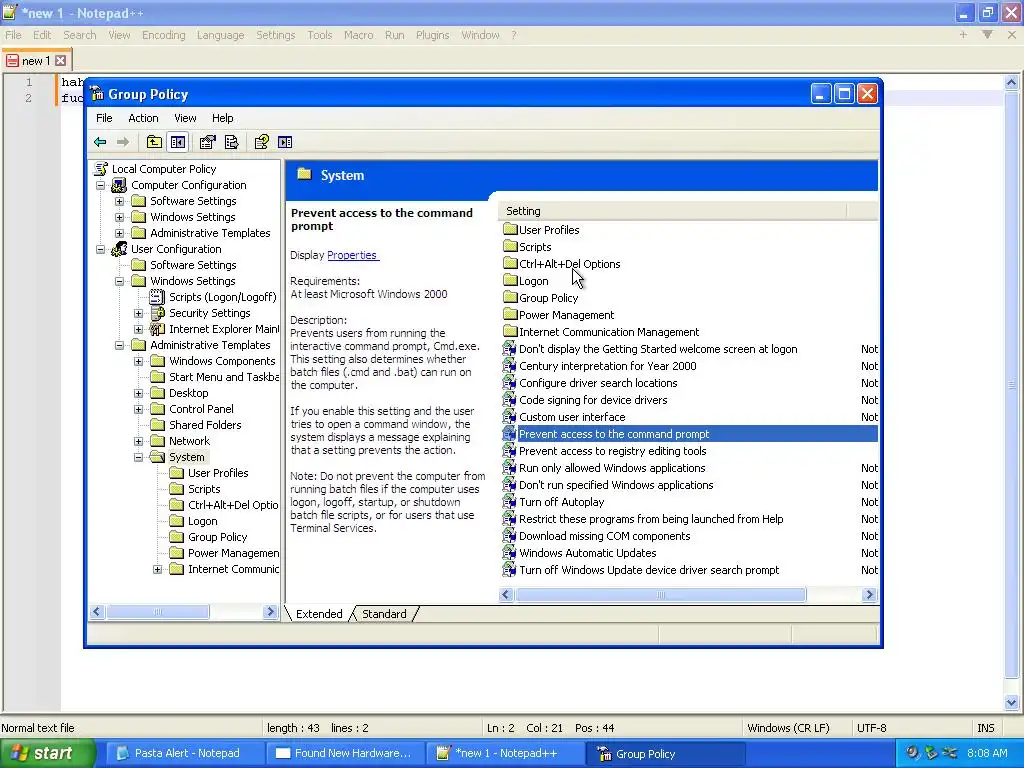Click the new 1 document tab
Viewport: 1024px width, 768px height.
click(x=36, y=61)
